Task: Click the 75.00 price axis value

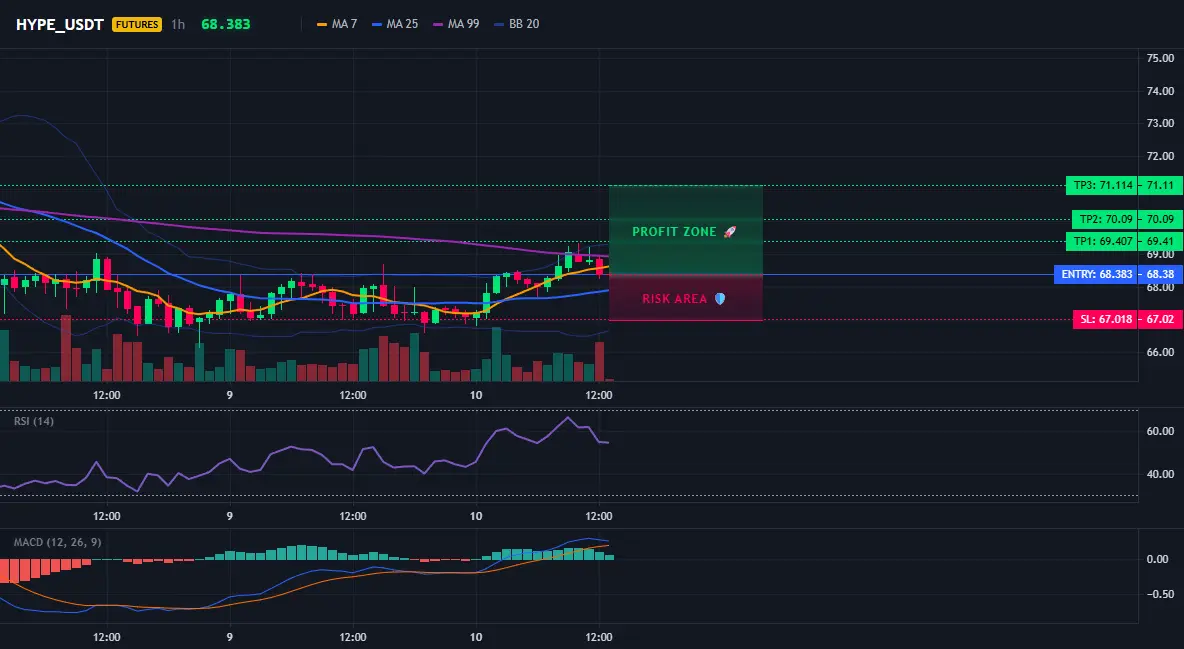Action: (1160, 58)
